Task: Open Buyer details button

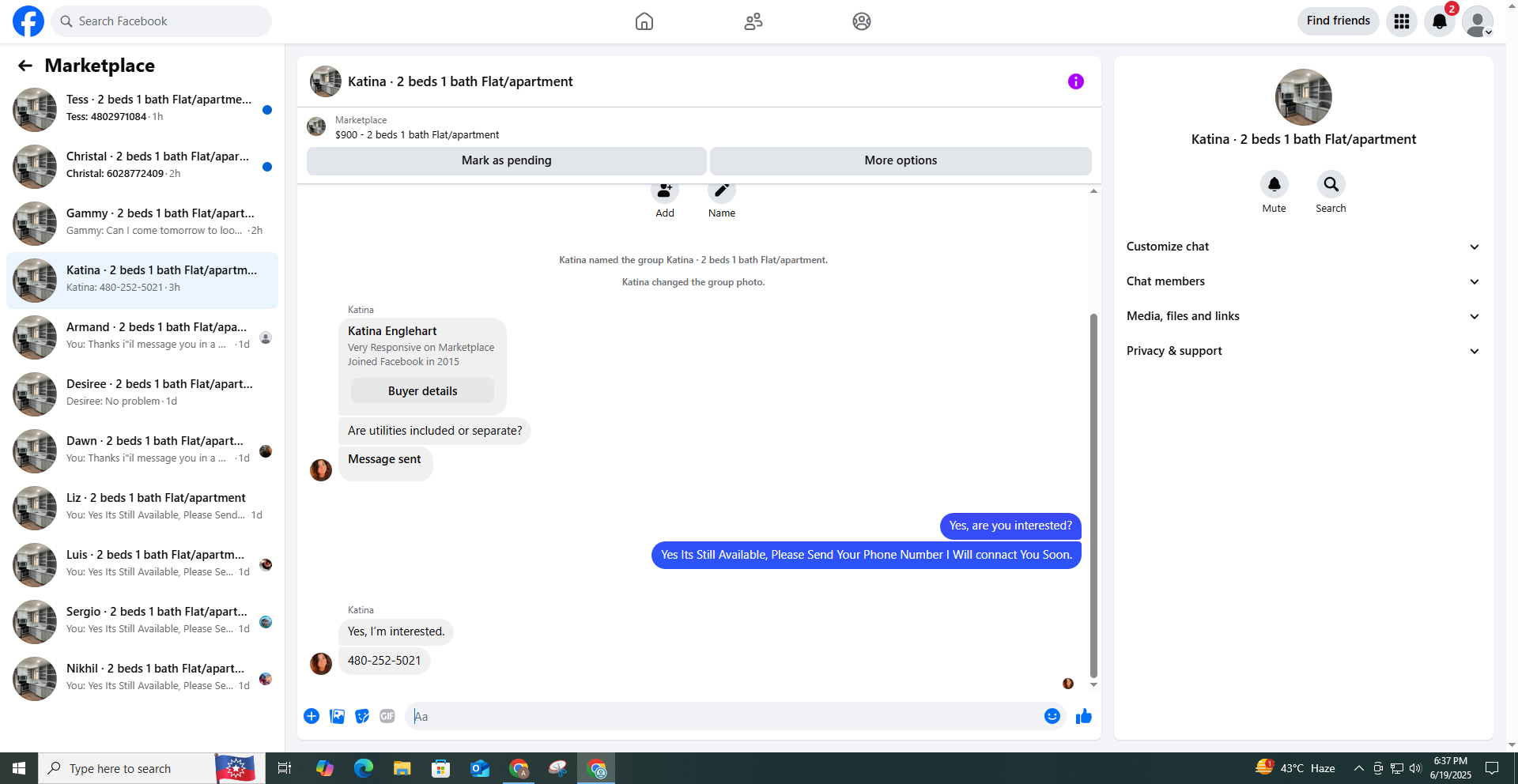Action: click(422, 391)
